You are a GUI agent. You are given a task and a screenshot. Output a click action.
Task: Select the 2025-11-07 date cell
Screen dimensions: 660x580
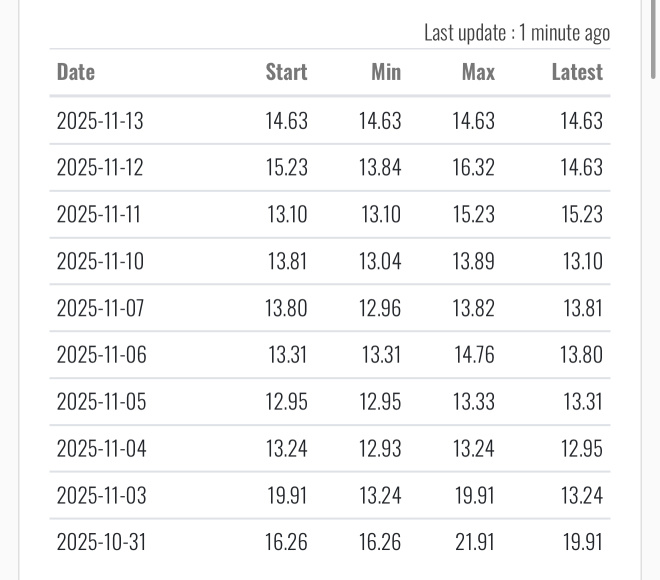click(x=100, y=309)
